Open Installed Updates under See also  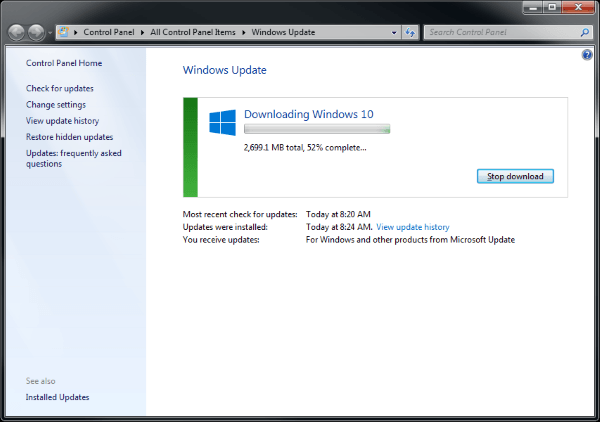pos(57,397)
